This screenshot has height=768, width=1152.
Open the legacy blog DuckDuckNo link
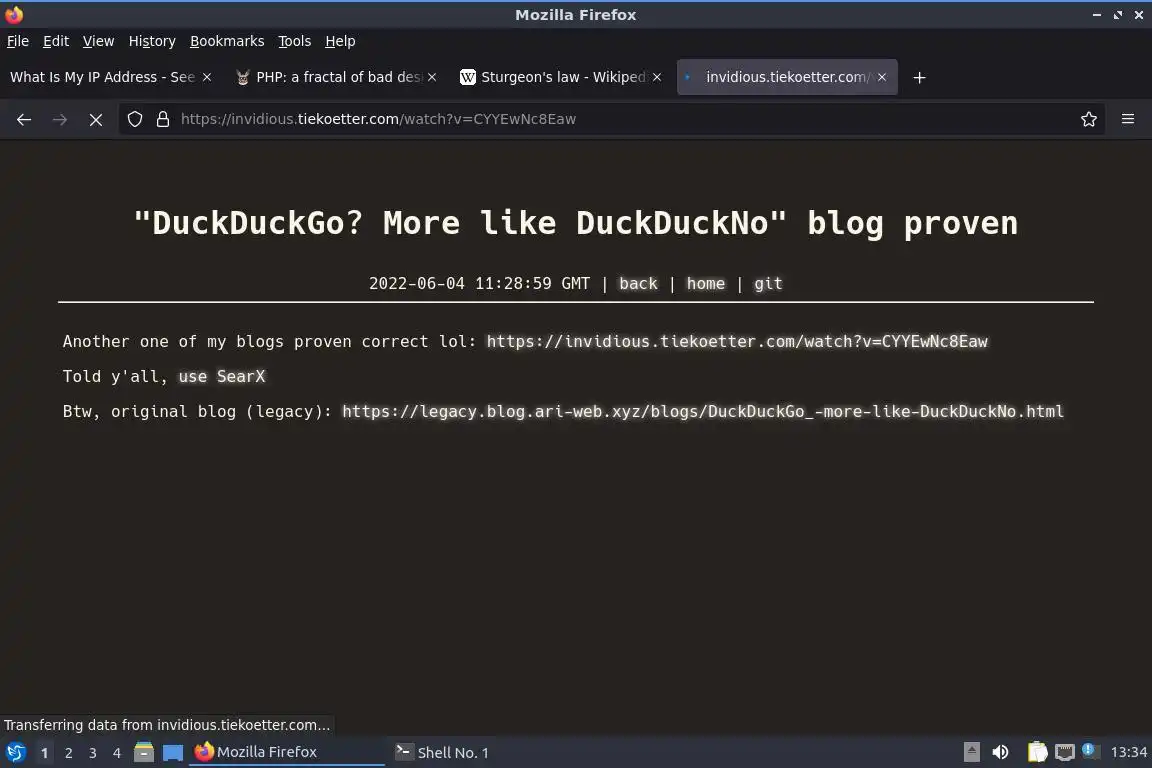click(x=703, y=412)
